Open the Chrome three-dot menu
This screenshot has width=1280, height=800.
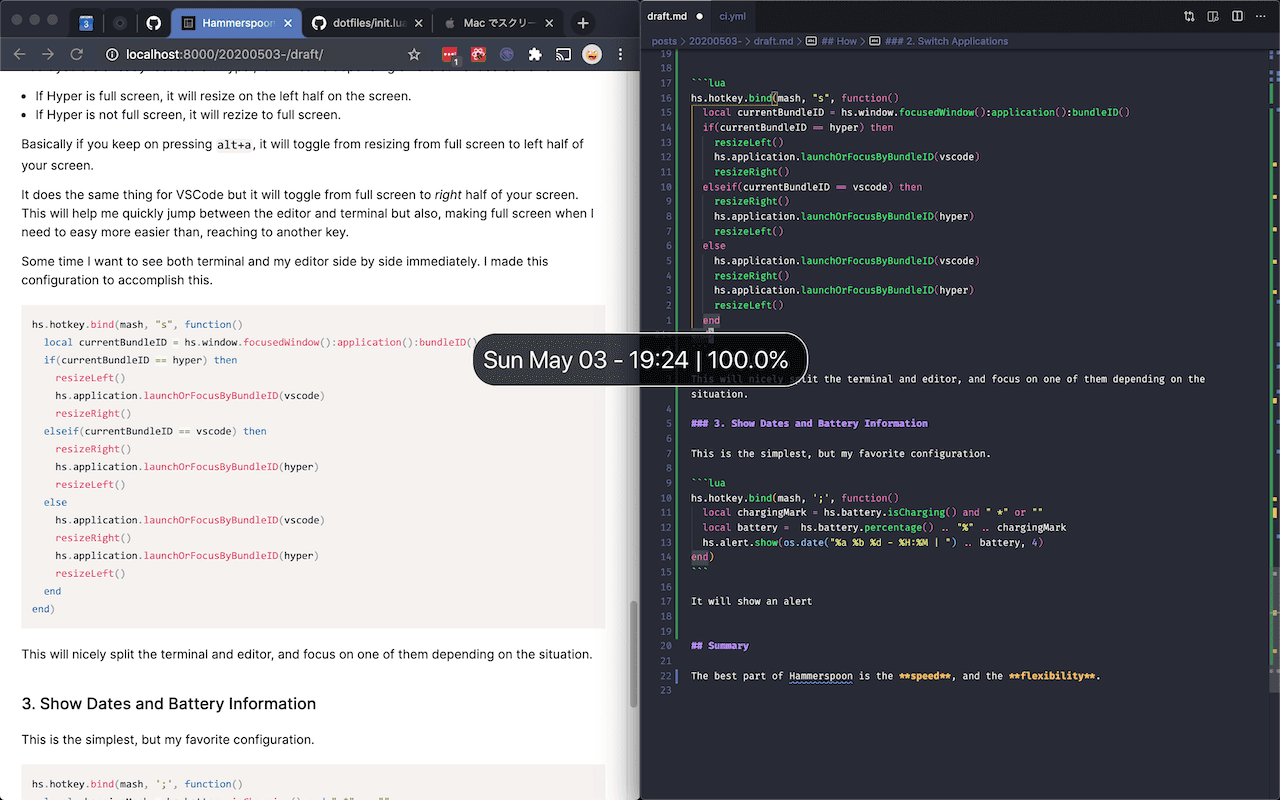[x=622, y=54]
